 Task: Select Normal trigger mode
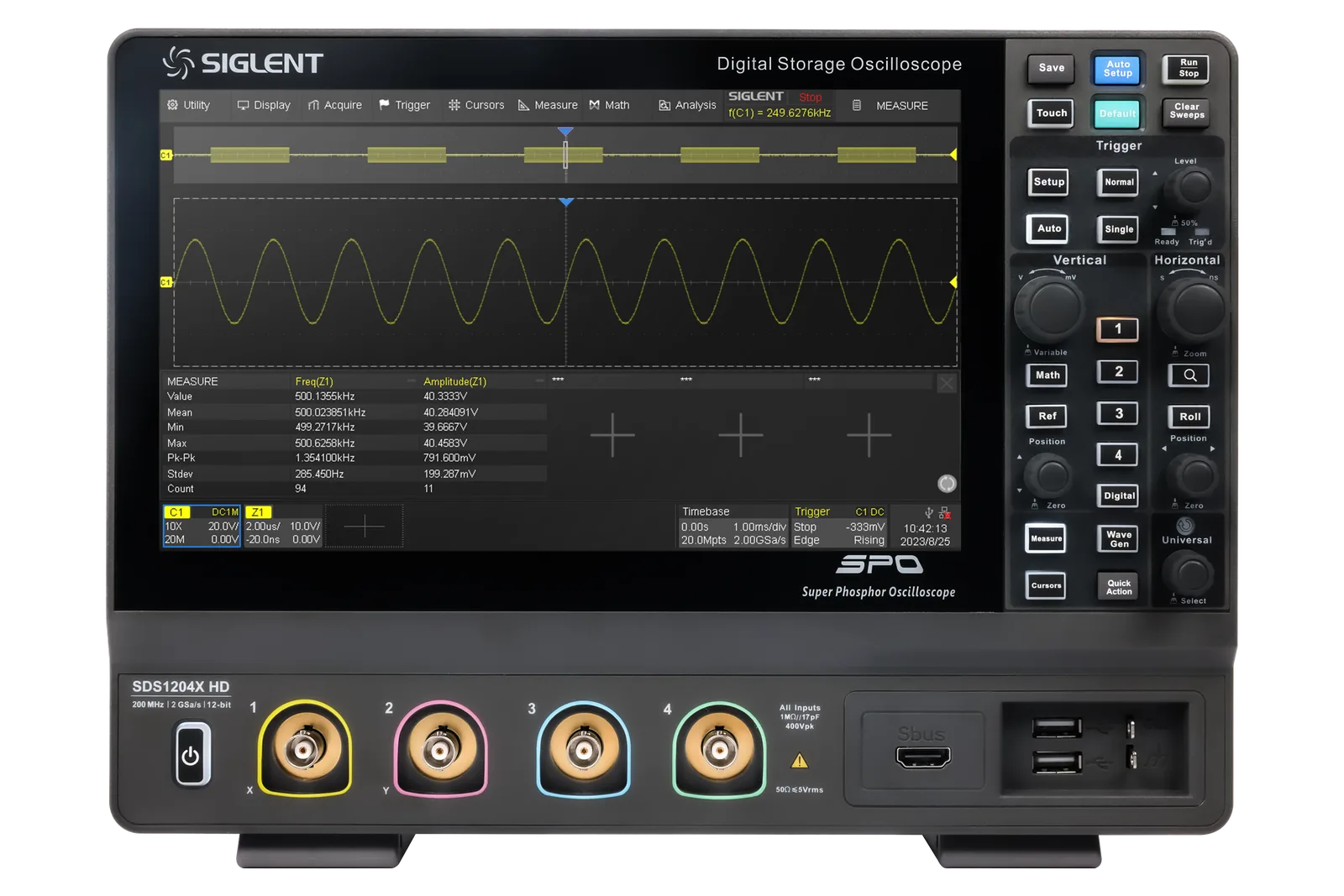point(1119,182)
